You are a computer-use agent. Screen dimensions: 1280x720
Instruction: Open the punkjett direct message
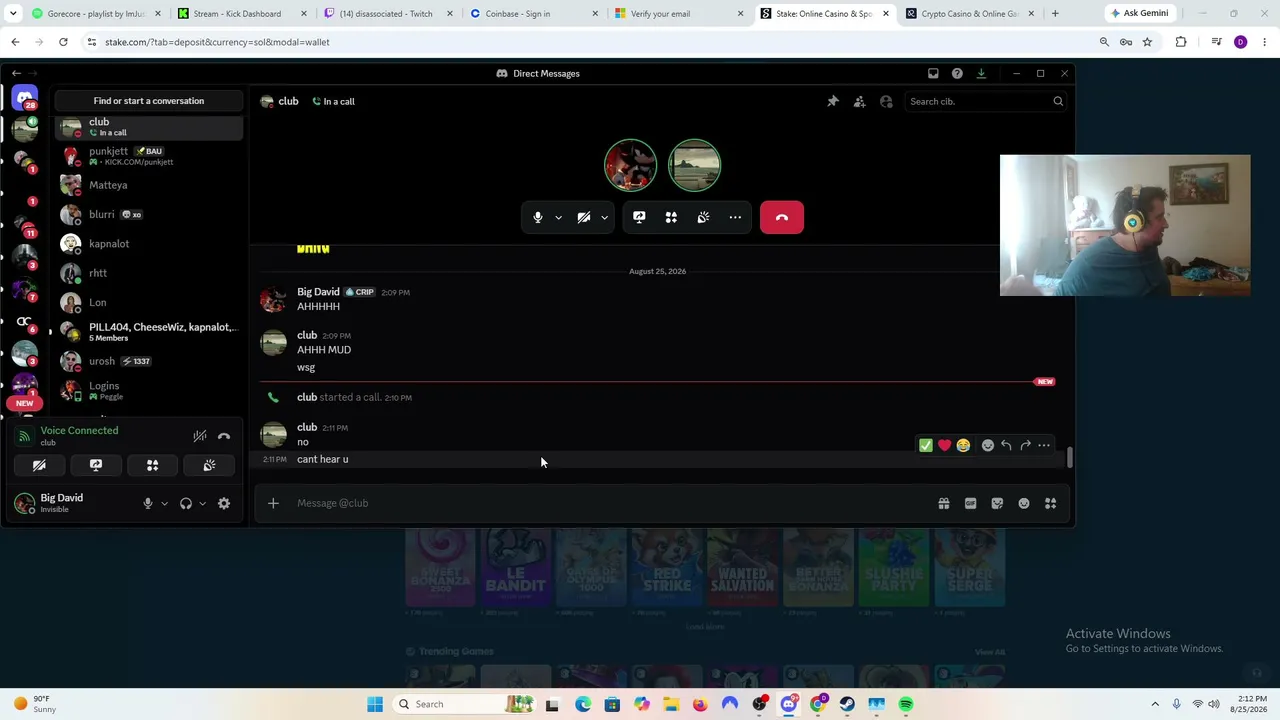point(149,156)
